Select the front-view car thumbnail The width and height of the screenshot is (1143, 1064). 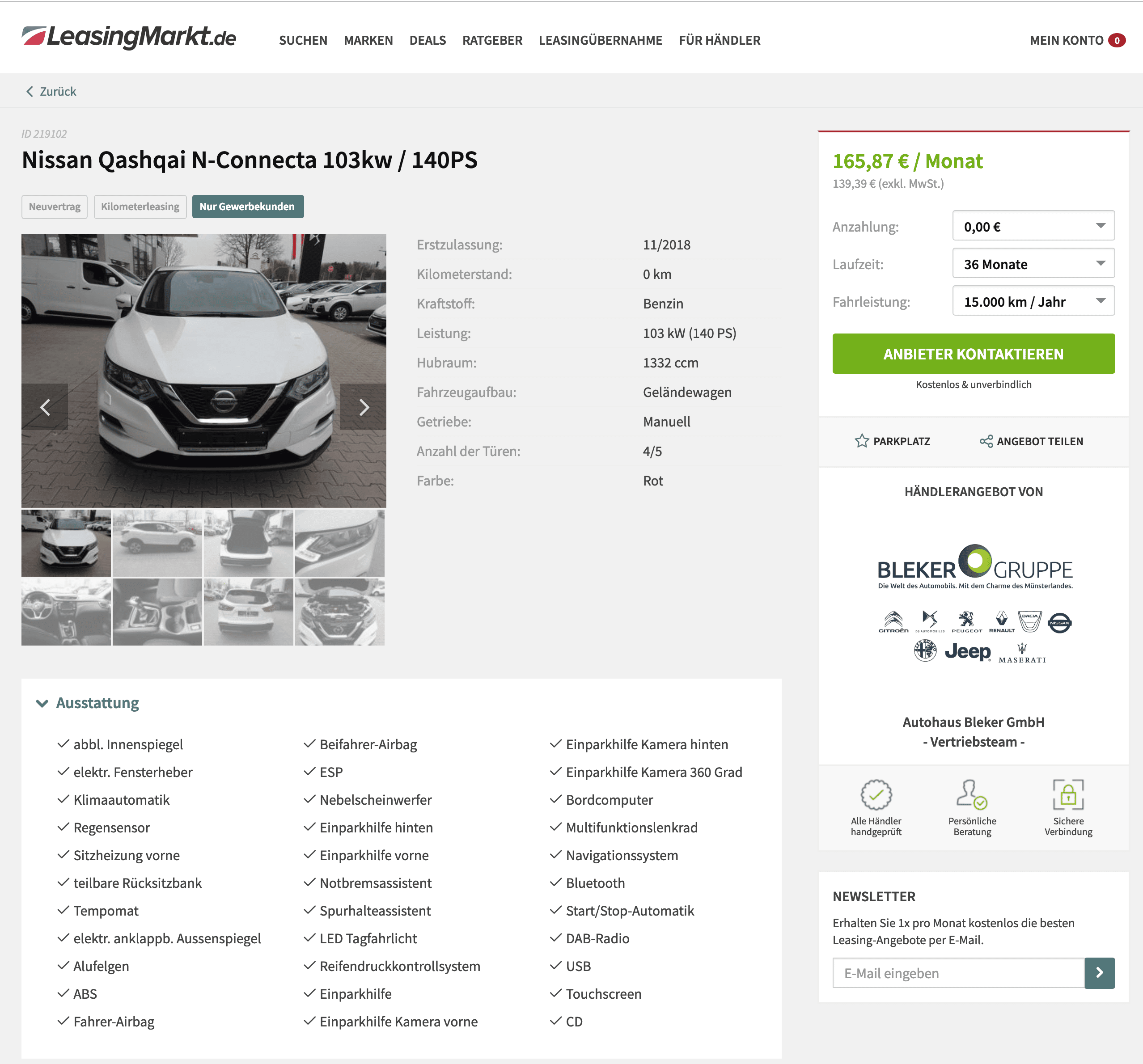point(66,543)
